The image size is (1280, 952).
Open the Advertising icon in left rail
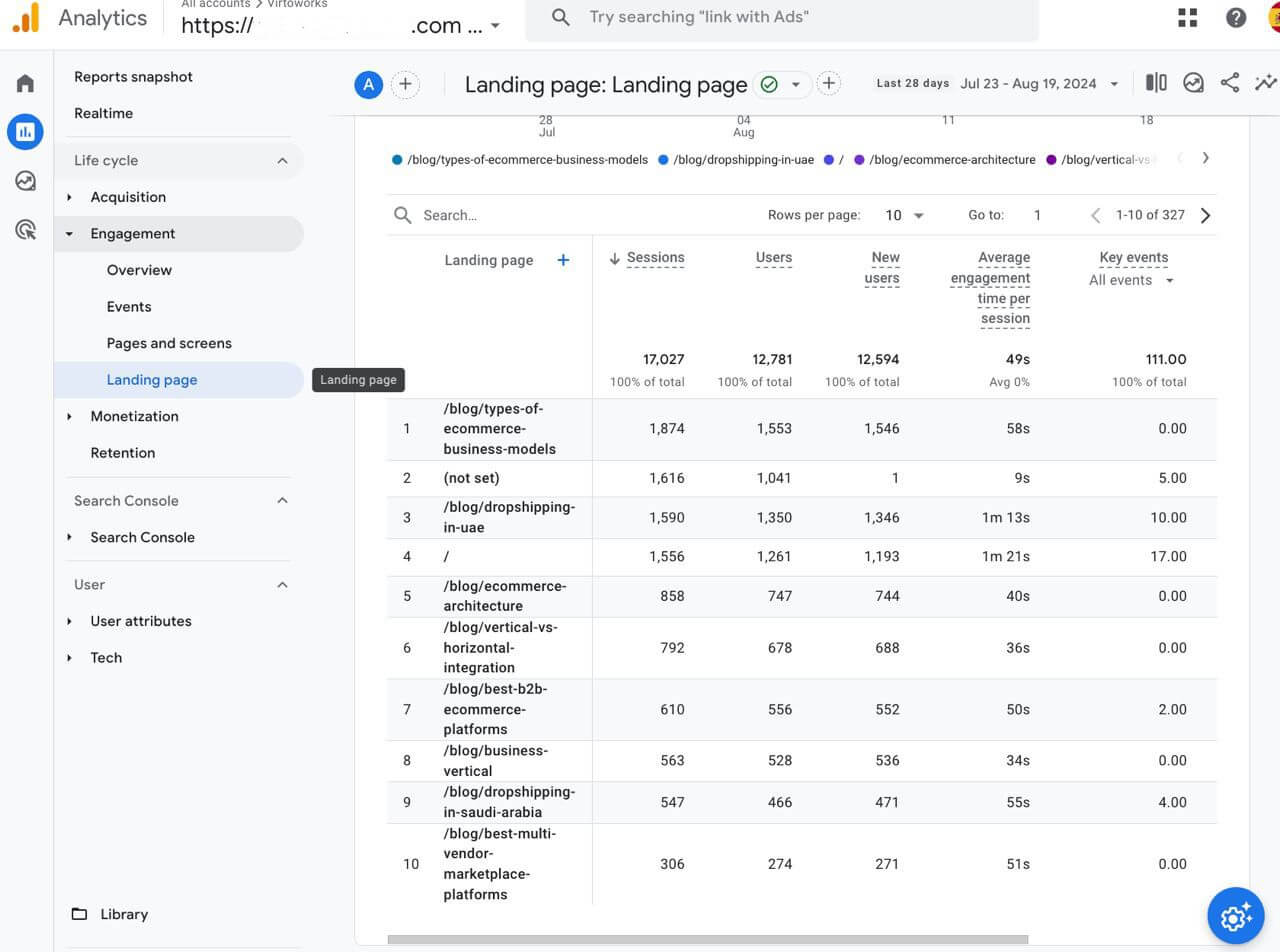coord(25,231)
